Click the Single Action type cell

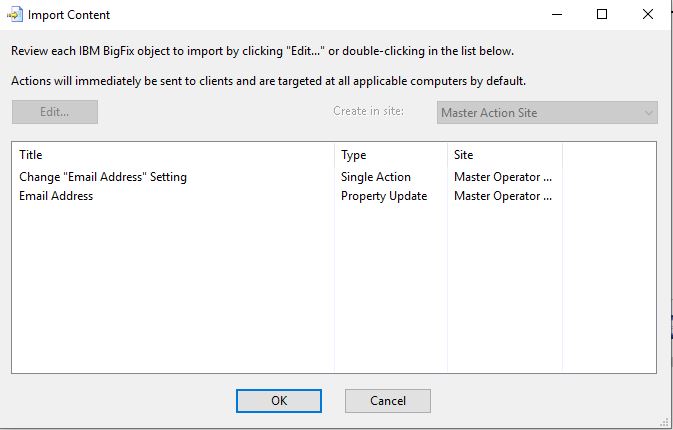click(376, 177)
